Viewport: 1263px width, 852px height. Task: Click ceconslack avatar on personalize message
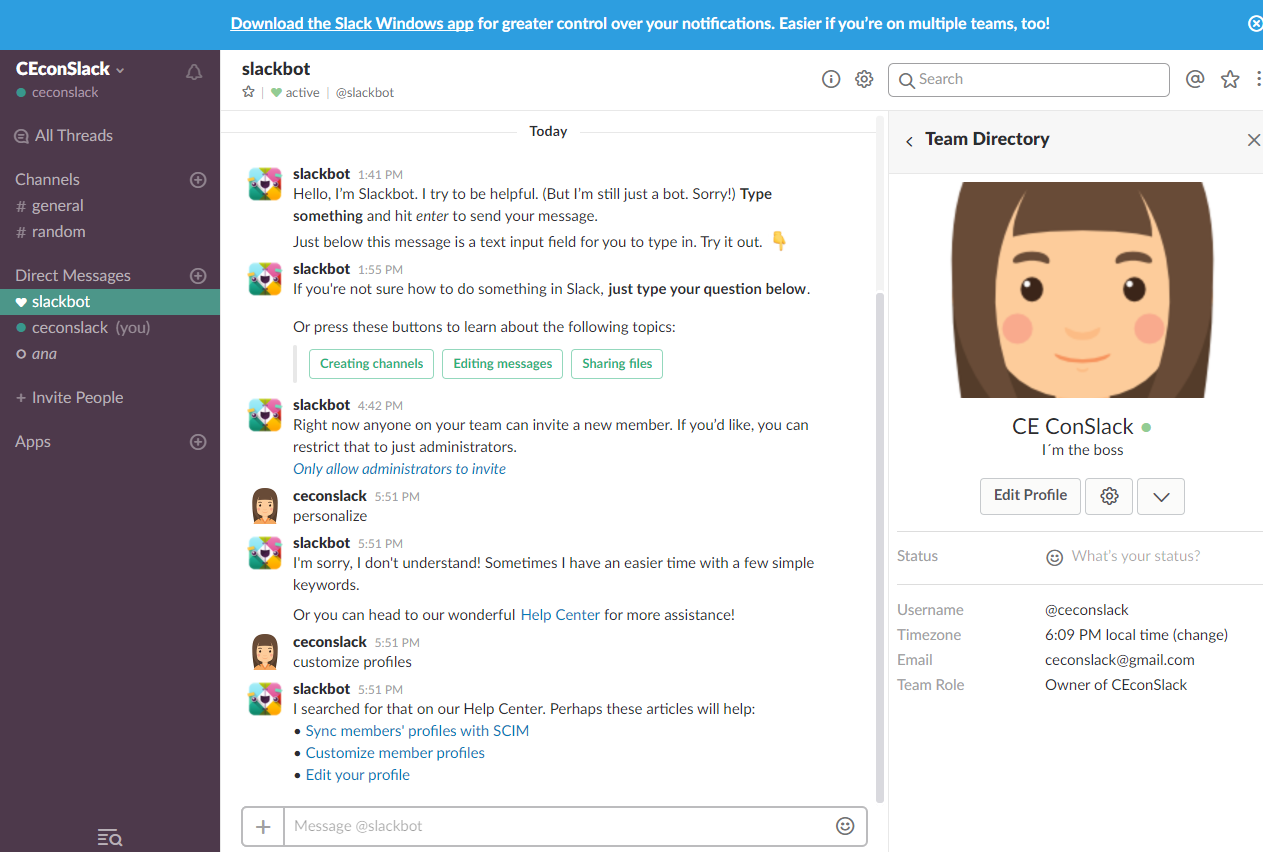point(265,506)
